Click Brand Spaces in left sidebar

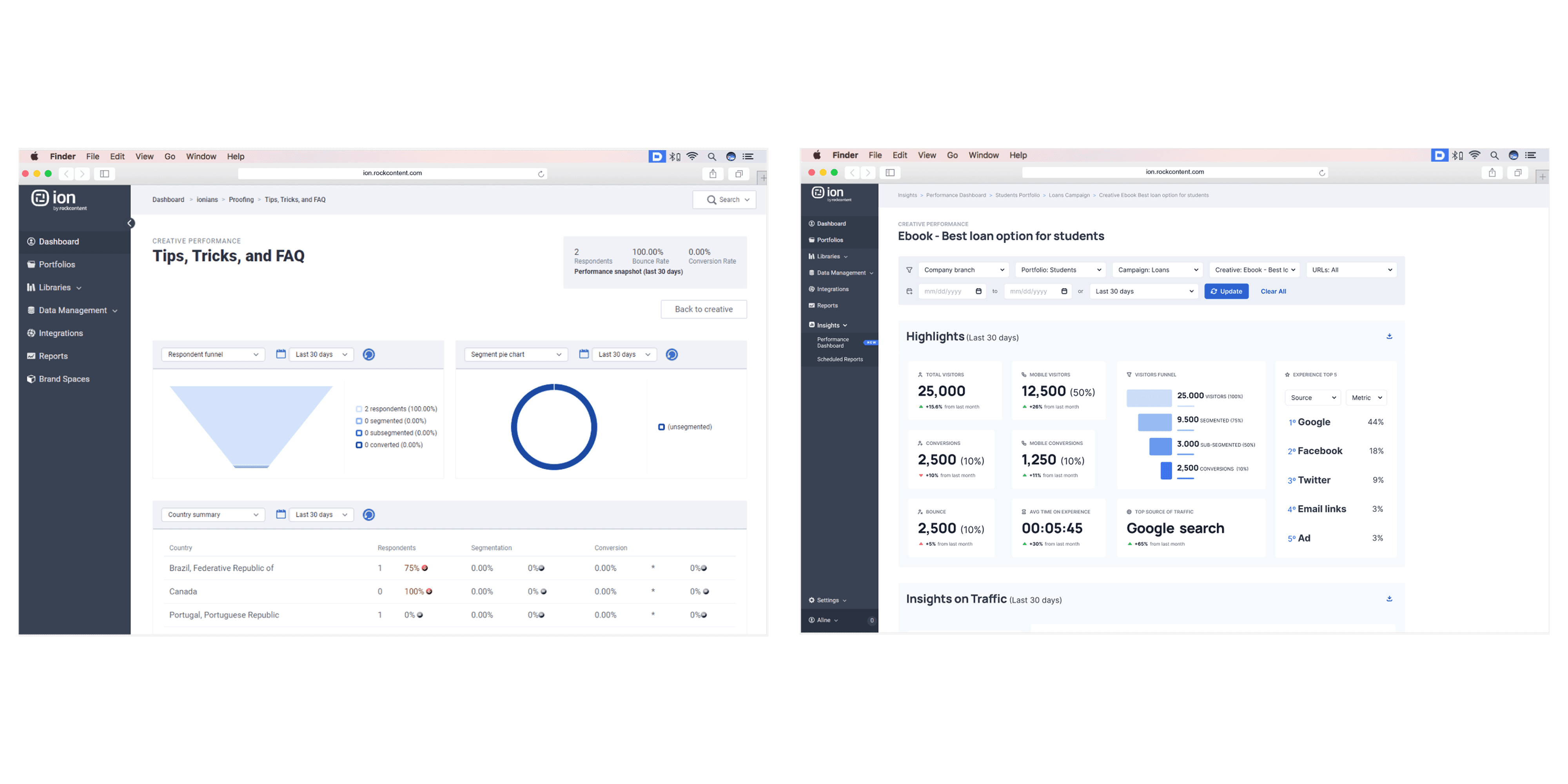tap(64, 379)
